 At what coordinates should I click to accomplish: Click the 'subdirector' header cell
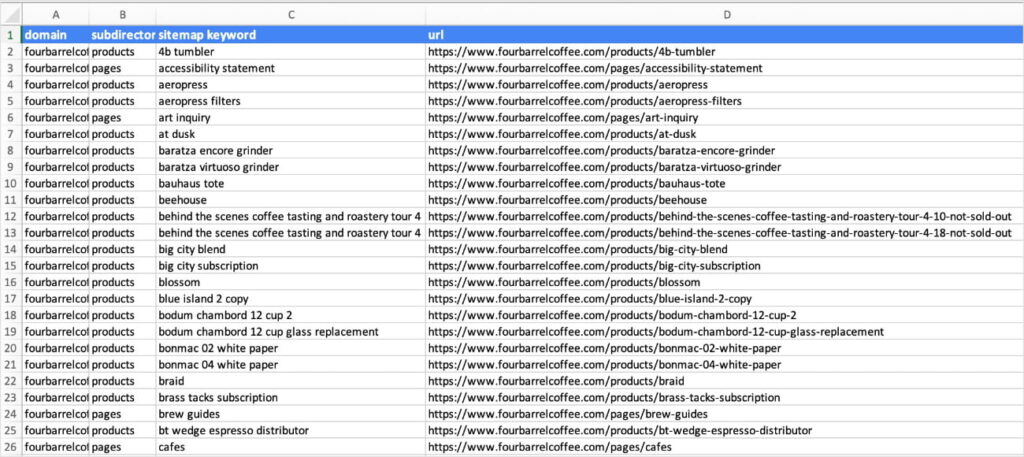tap(123, 35)
